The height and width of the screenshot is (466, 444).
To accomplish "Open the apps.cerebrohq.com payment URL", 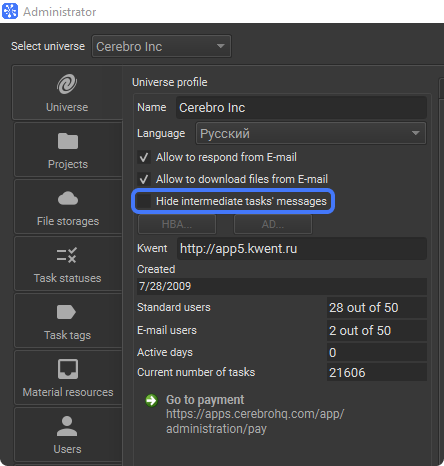I will click(255, 421).
